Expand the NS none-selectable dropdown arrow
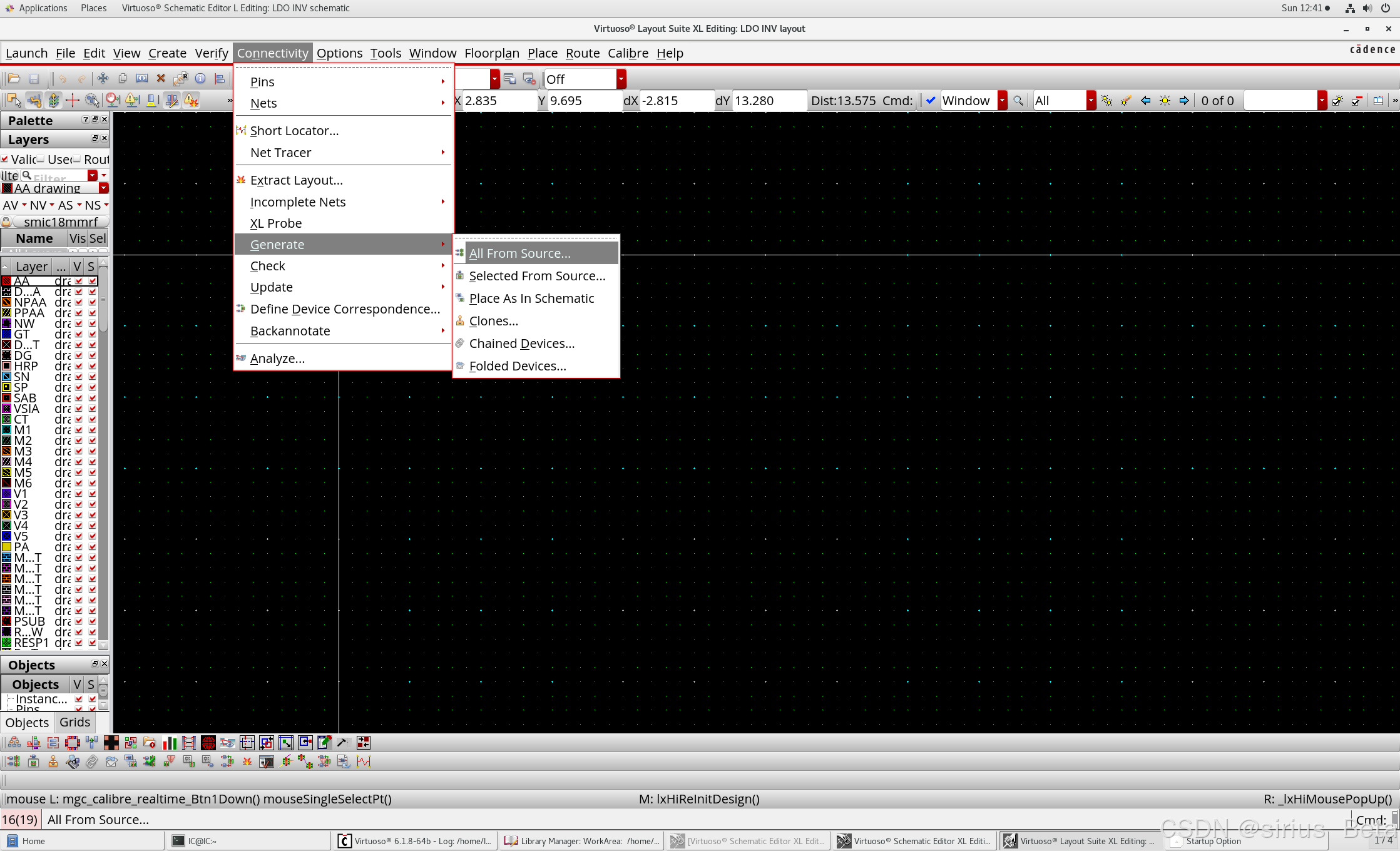Viewport: 1400px width, 851px height. pyautogui.click(x=106, y=205)
